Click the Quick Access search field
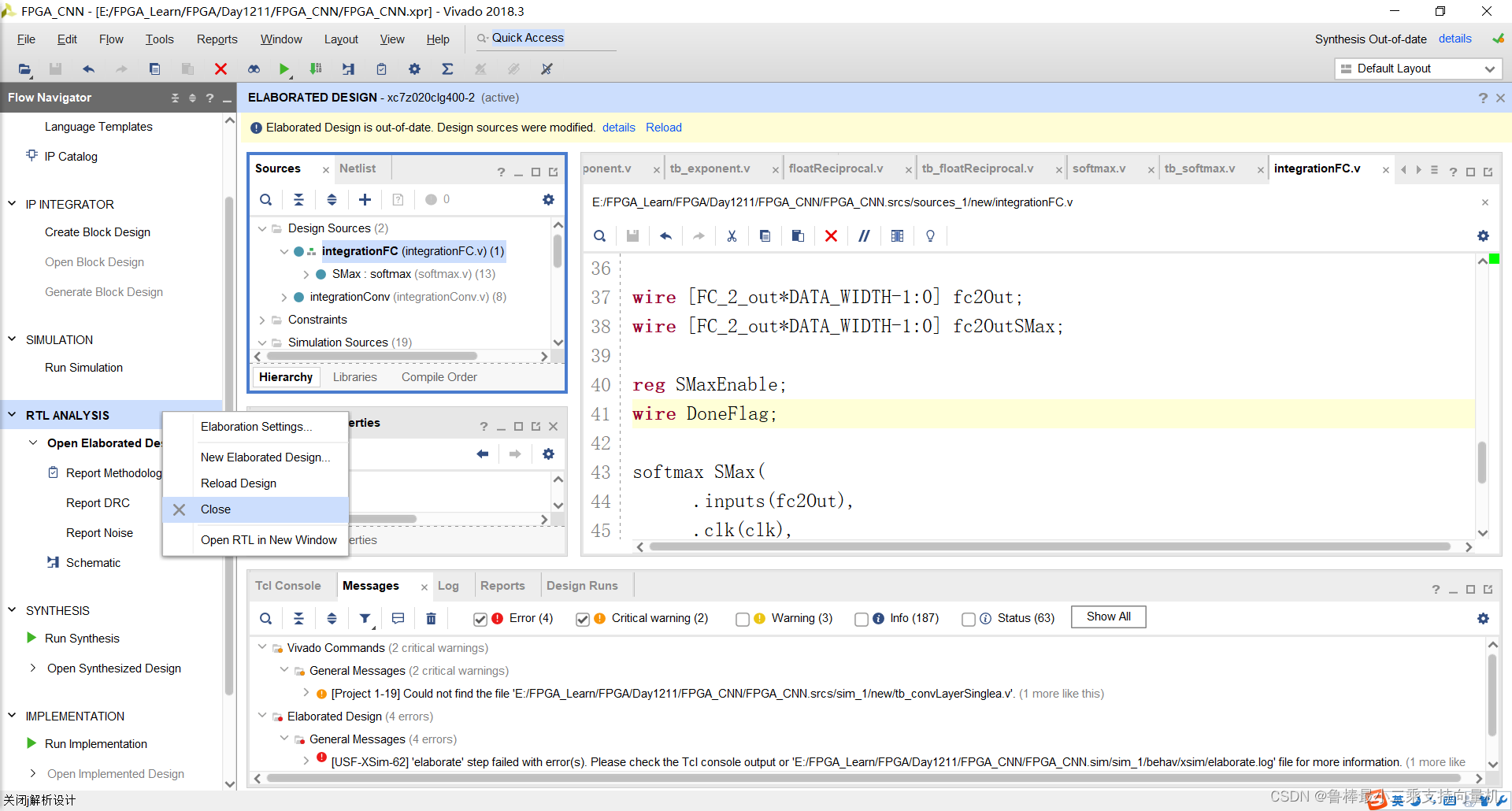 [545, 38]
